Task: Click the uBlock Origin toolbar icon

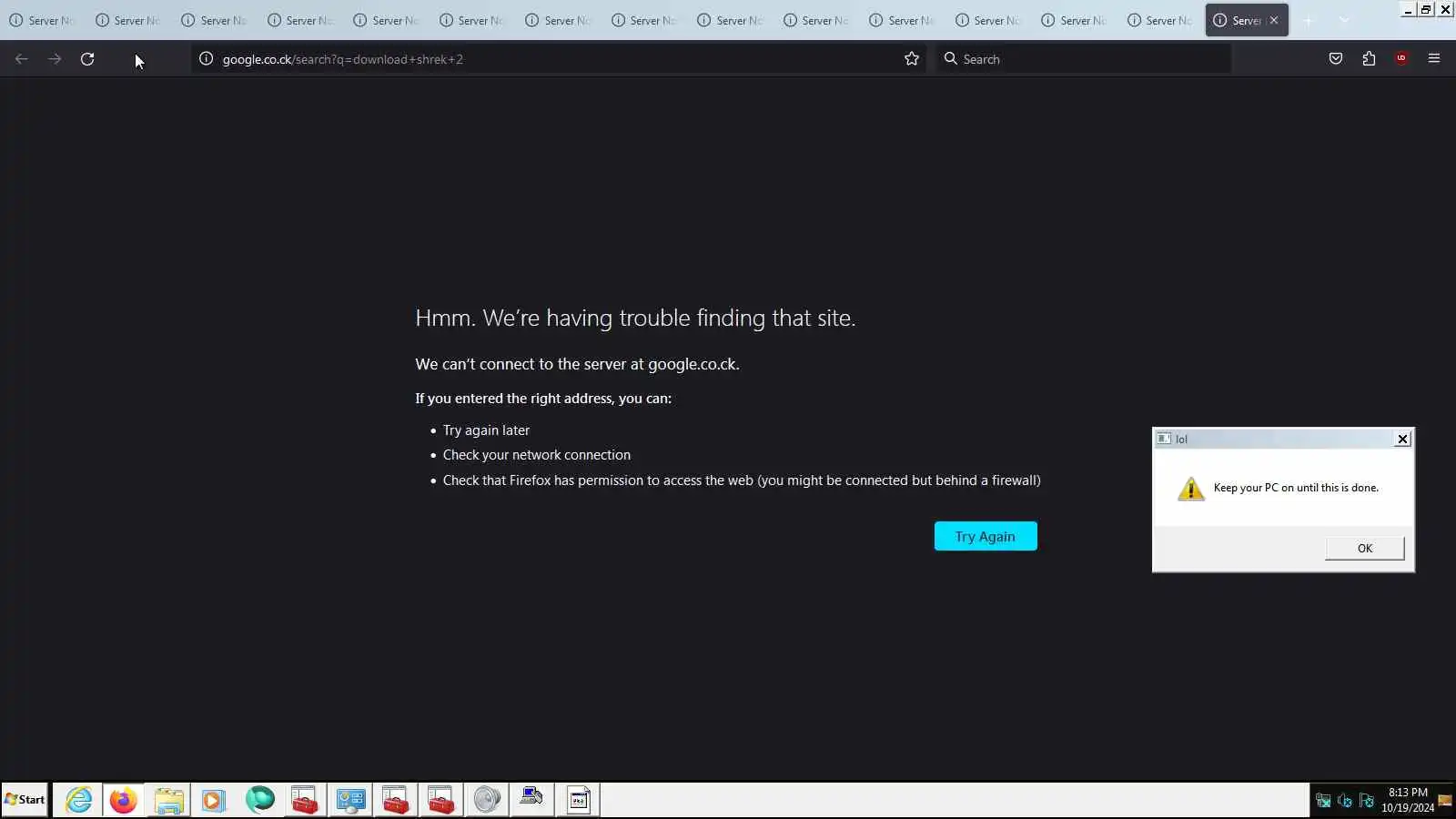Action: (1401, 59)
